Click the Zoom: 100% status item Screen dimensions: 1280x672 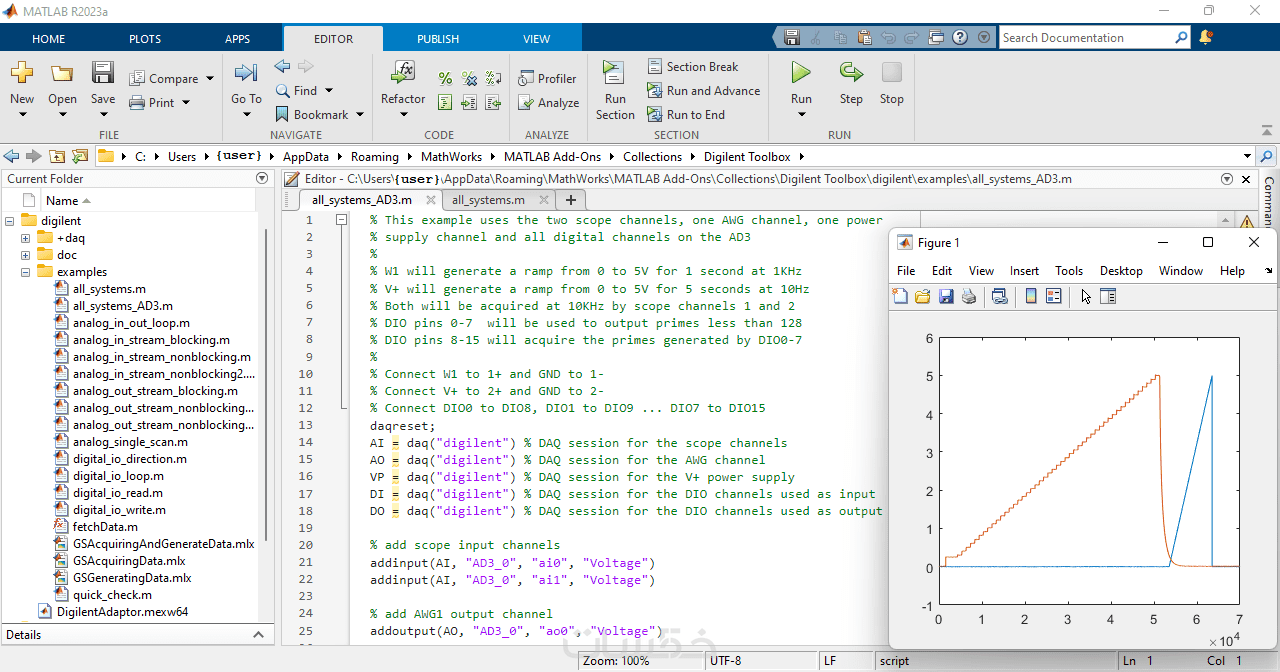[616, 661]
